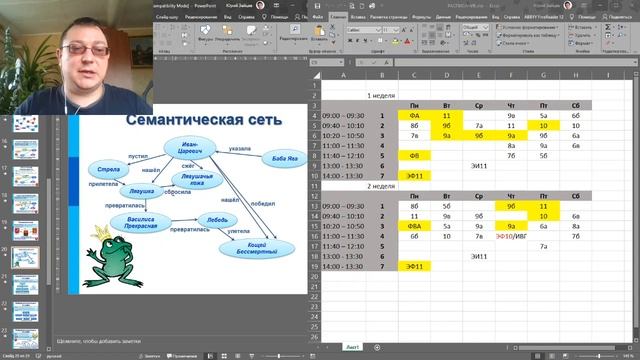Open Слайд-шоу tab in PowerPoint
The width and height of the screenshot is (640, 360).
click(167, 17)
